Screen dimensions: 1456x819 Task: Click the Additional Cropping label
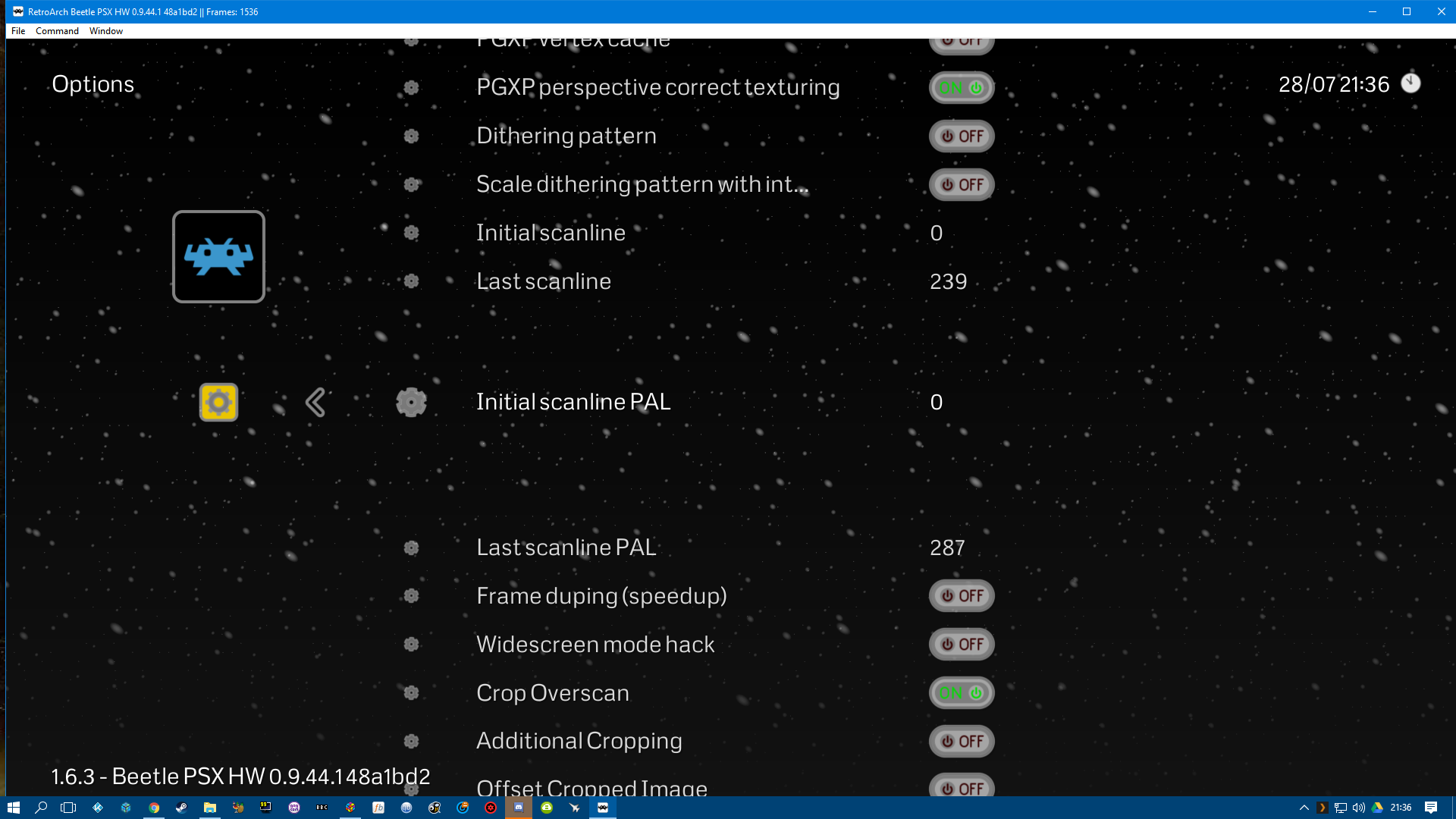click(x=579, y=742)
